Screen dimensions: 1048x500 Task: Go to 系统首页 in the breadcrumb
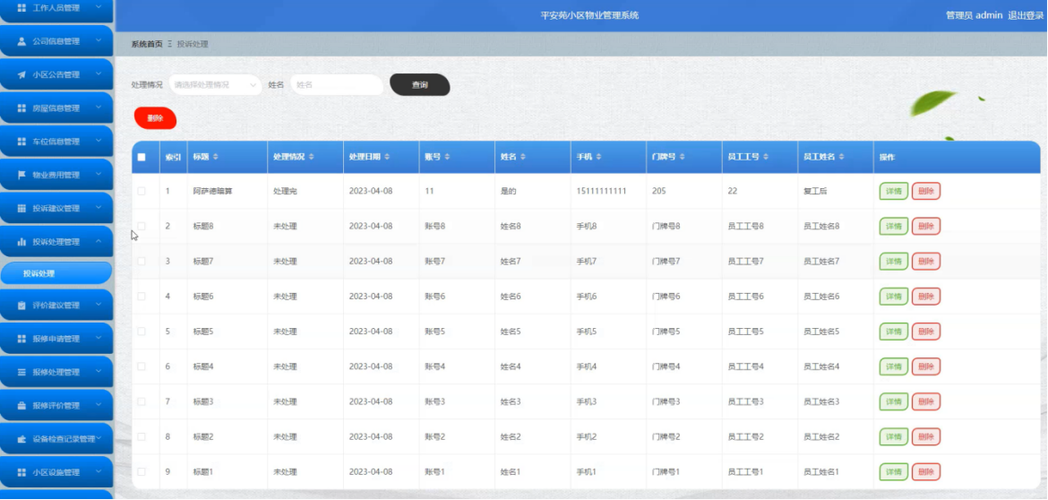pyautogui.click(x=146, y=44)
